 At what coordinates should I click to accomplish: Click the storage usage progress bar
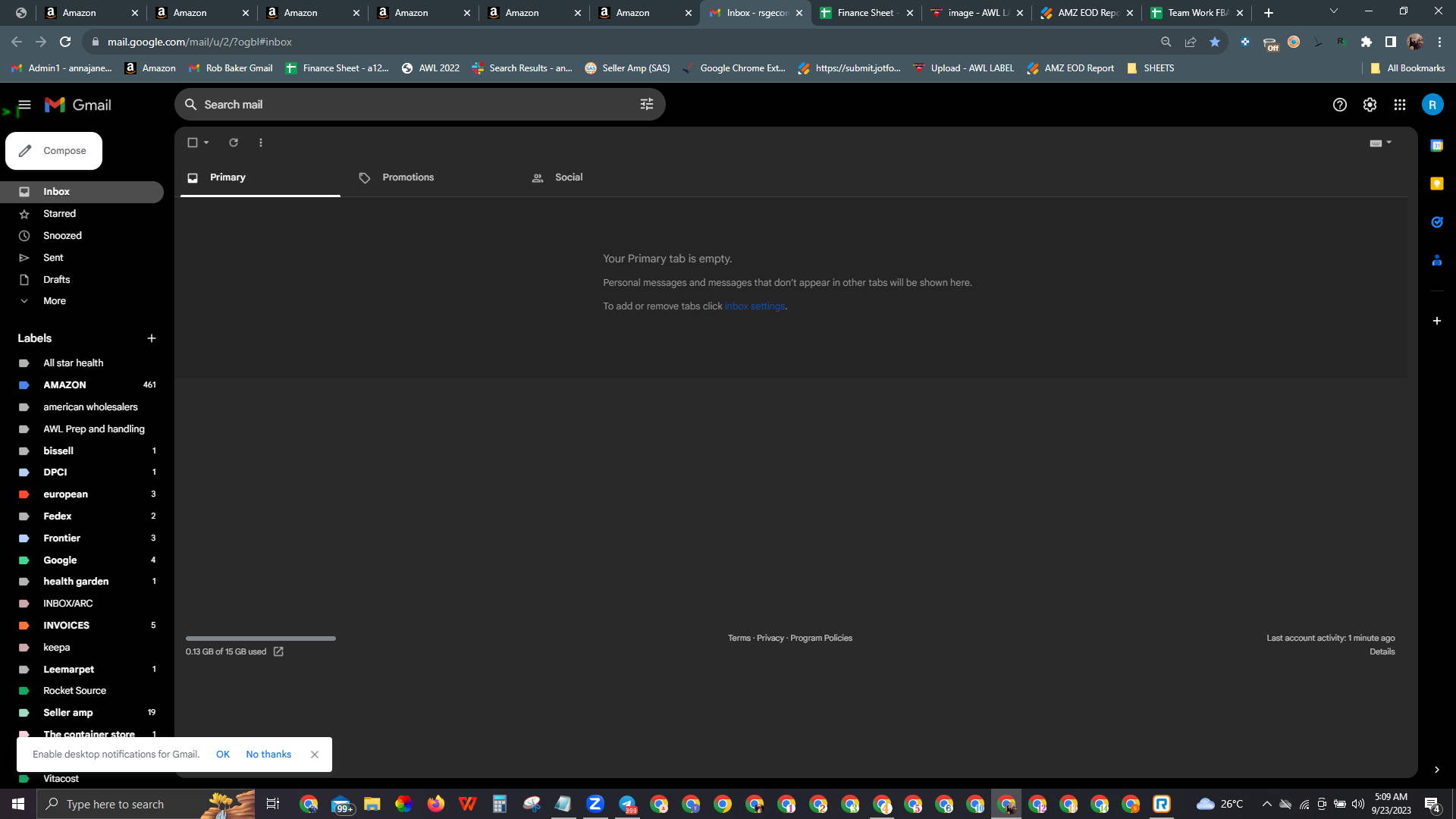tap(261, 639)
